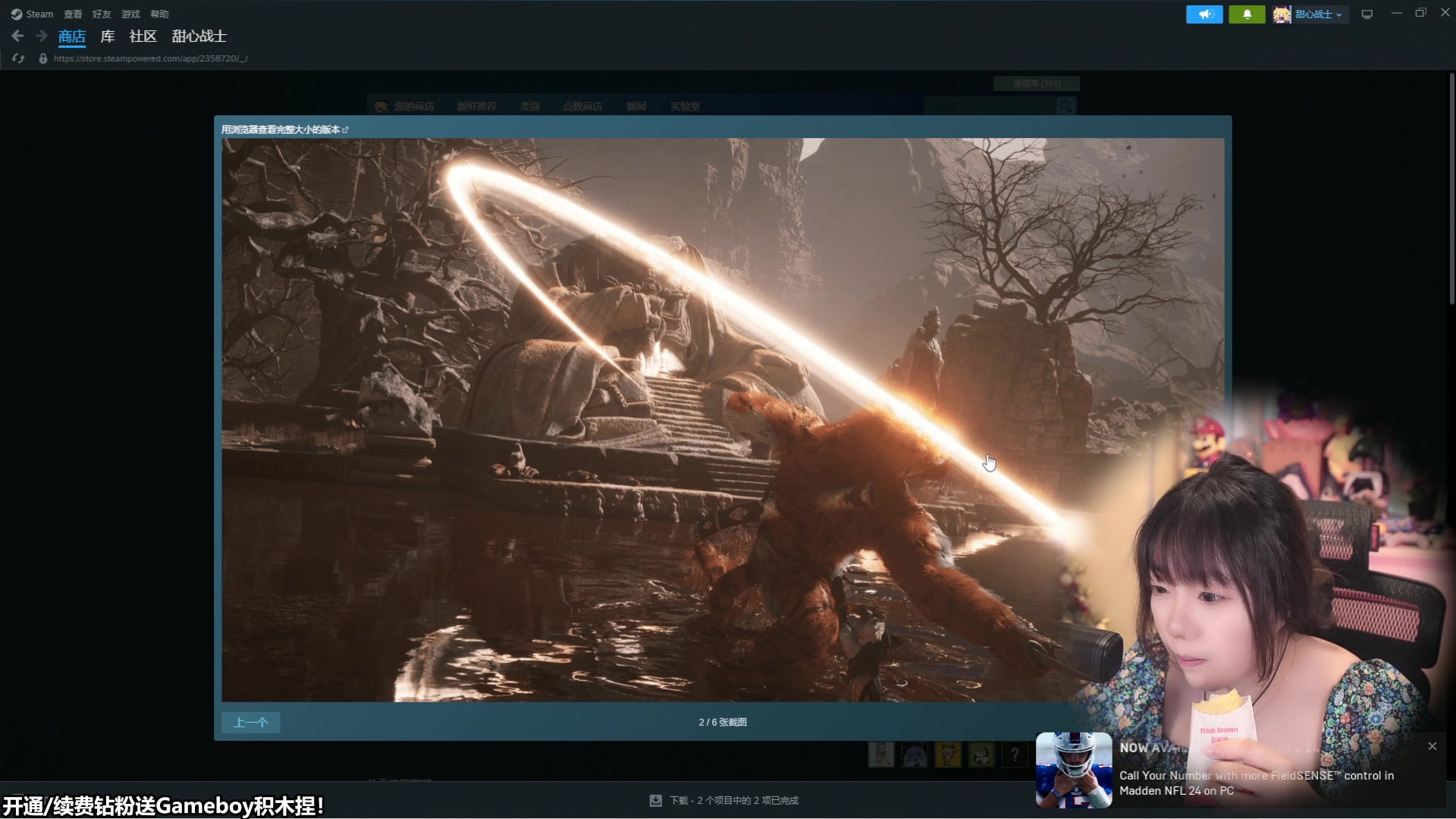Click the dimmed store search field

pos(990,106)
